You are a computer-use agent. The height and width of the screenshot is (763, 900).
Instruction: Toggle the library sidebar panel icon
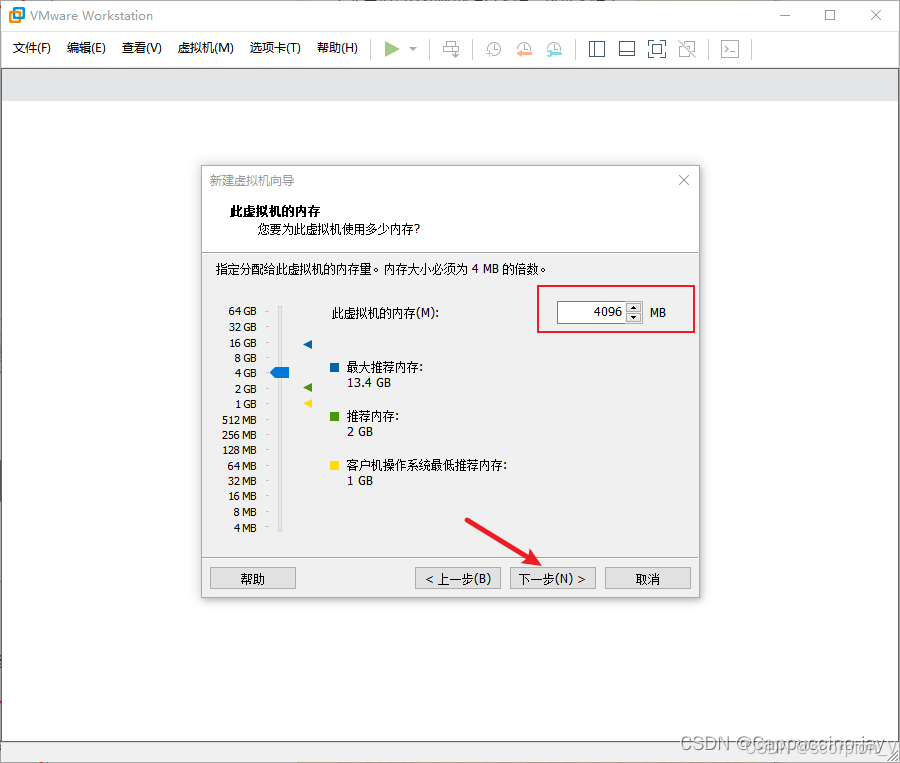[x=597, y=49]
